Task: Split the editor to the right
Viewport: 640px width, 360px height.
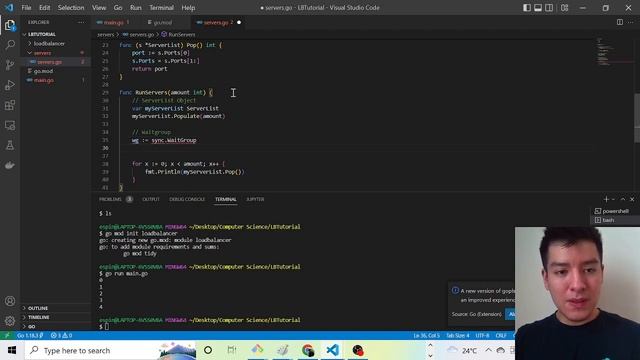Action: pyautogui.click(x=620, y=22)
